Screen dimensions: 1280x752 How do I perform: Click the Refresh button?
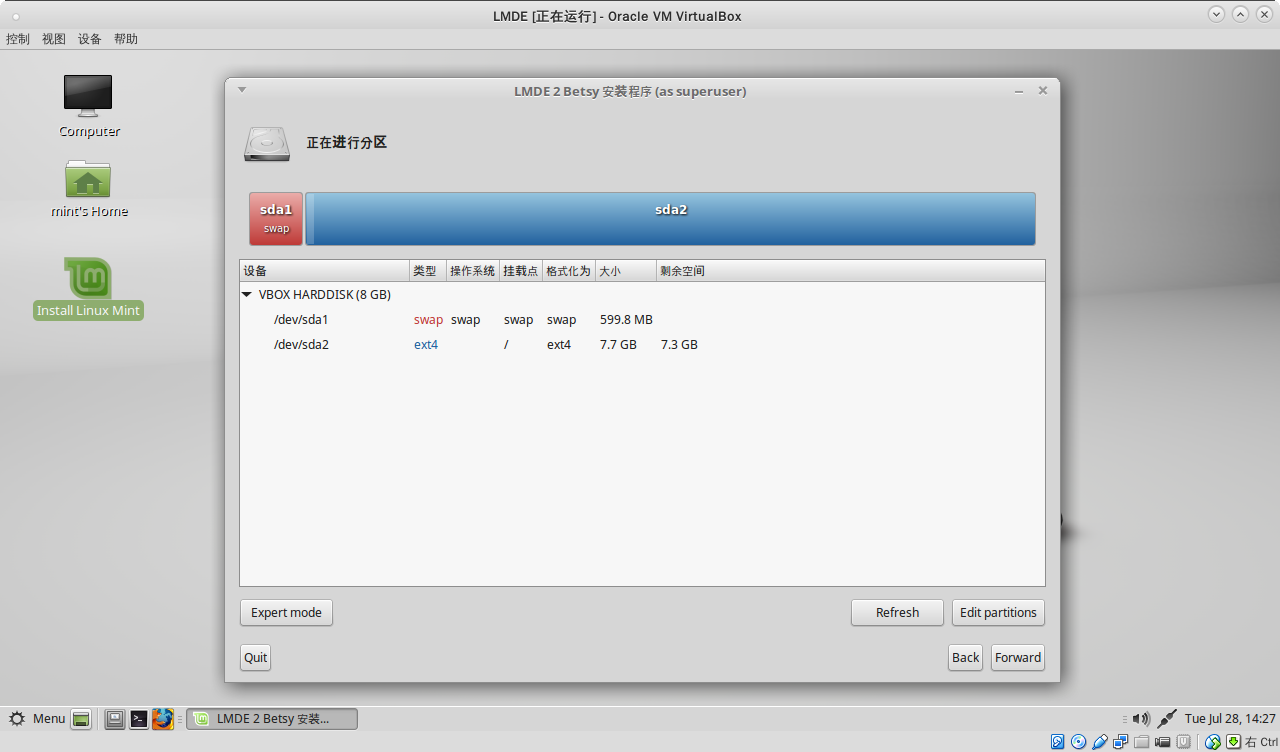(x=897, y=612)
